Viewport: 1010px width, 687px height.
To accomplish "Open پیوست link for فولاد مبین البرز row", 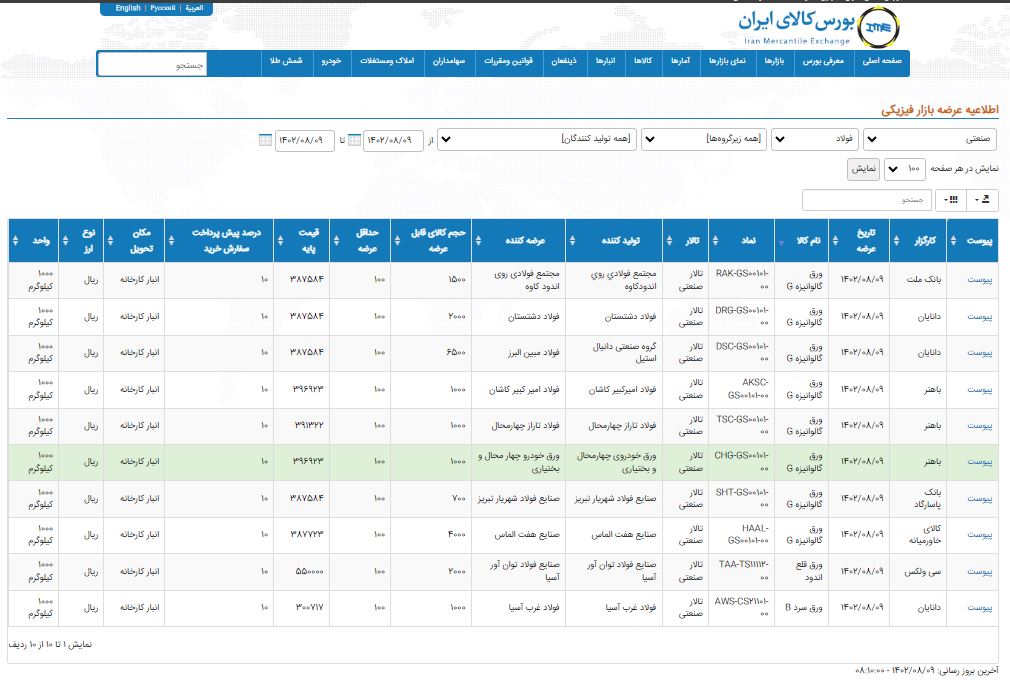I will pyautogui.click(x=979, y=353).
